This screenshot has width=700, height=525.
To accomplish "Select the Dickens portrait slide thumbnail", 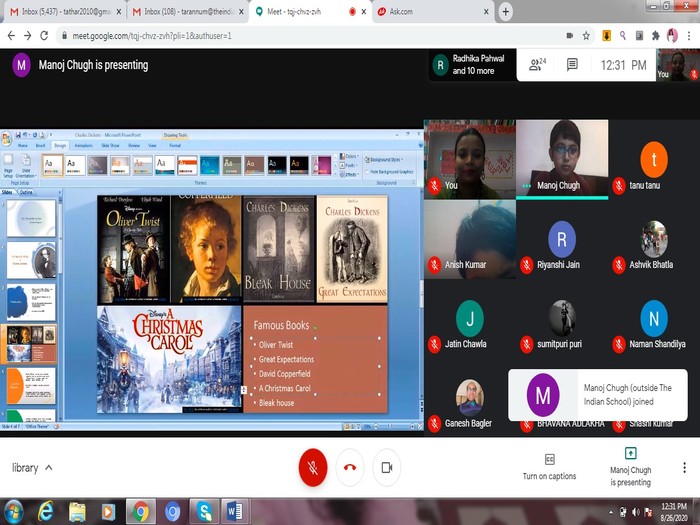I will pyautogui.click(x=31, y=260).
